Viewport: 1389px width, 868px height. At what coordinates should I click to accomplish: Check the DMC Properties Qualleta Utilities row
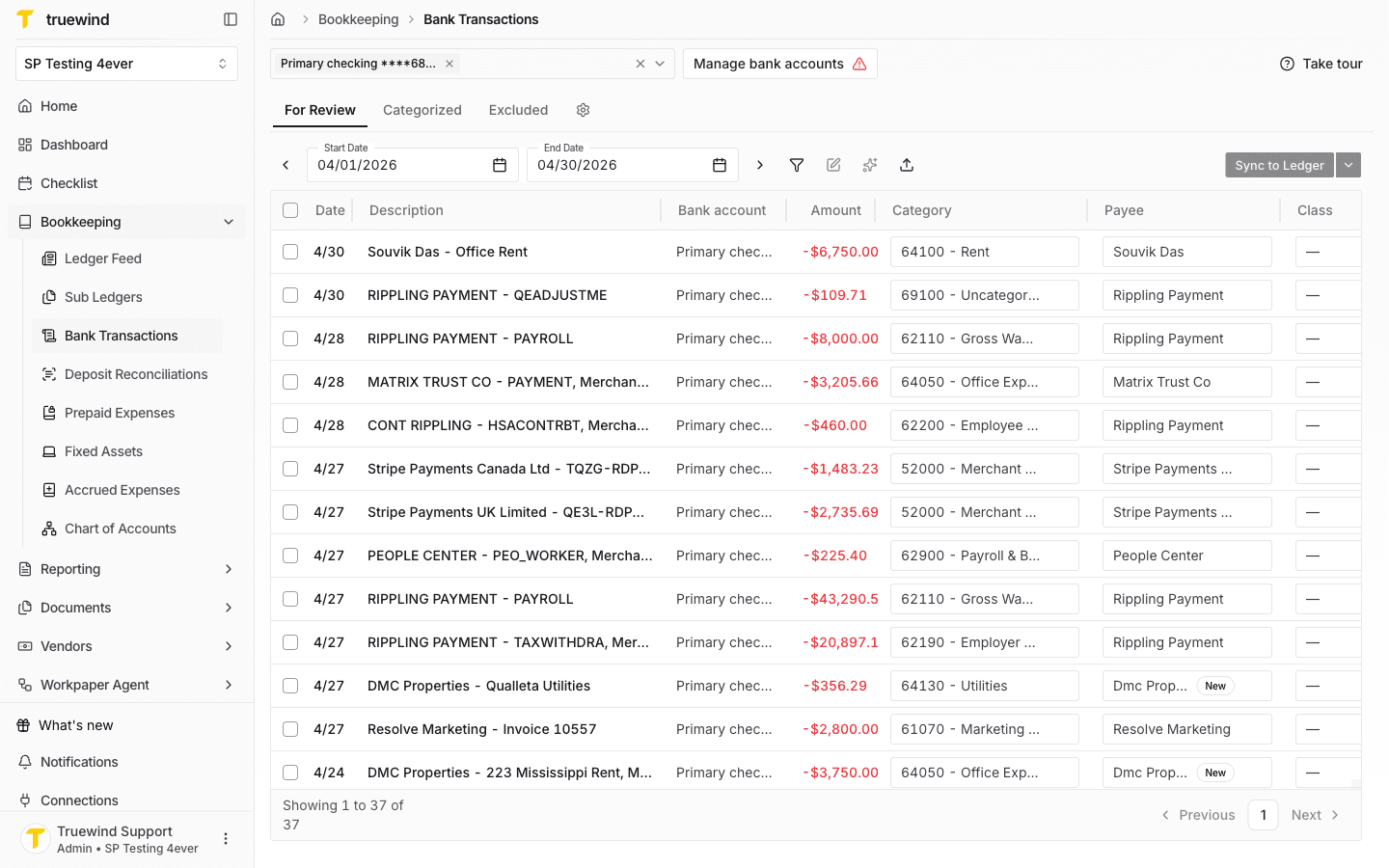[290, 686]
